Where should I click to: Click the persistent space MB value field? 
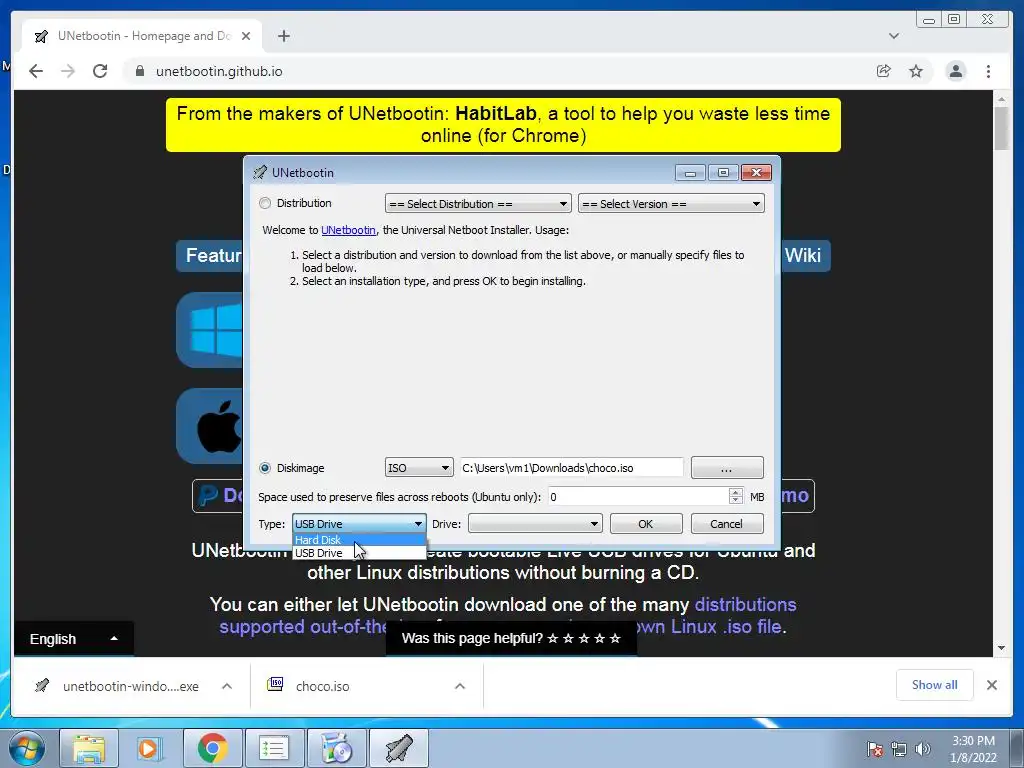[638, 497]
